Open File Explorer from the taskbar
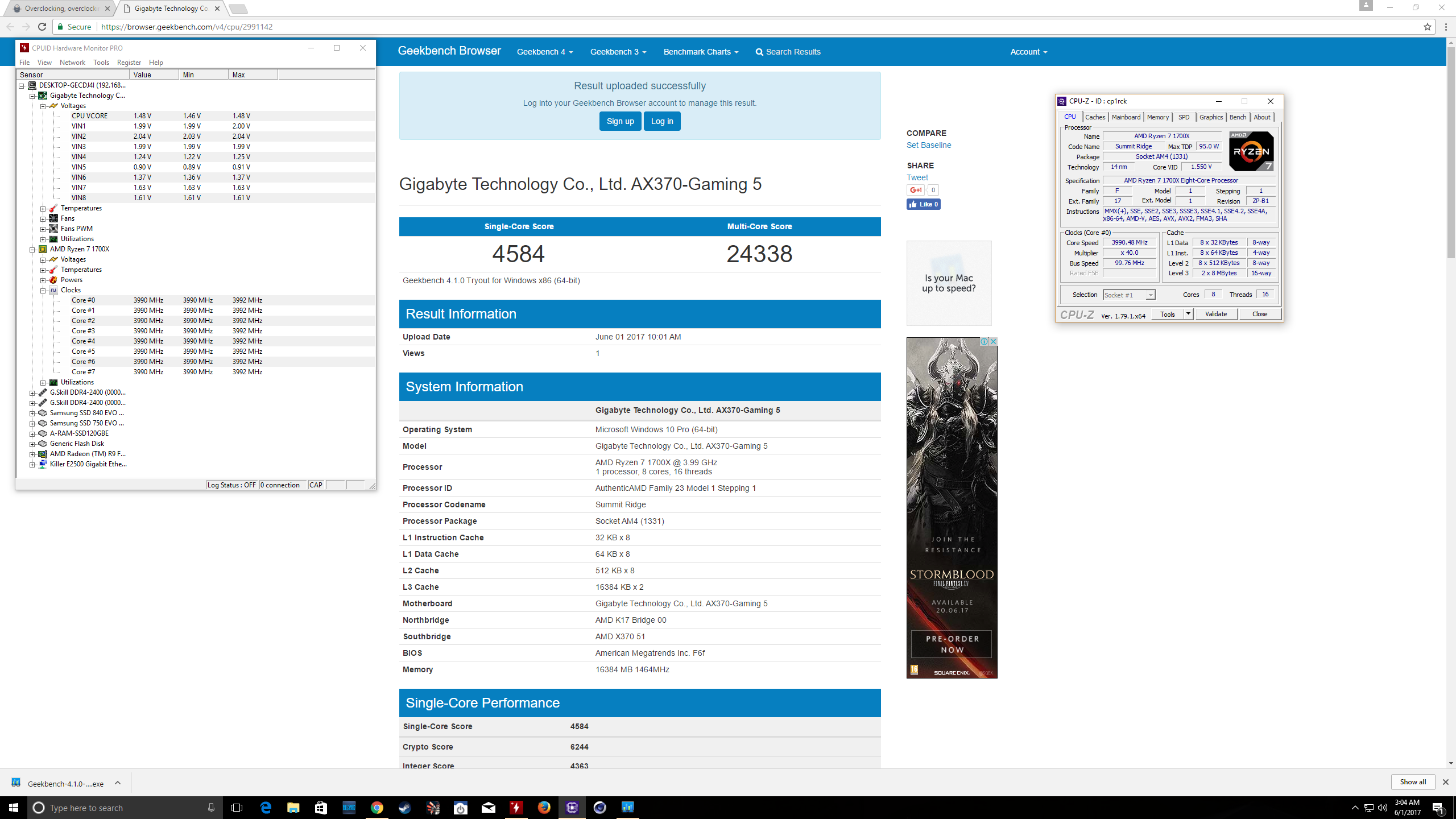The width and height of the screenshot is (1456, 819). point(293,808)
